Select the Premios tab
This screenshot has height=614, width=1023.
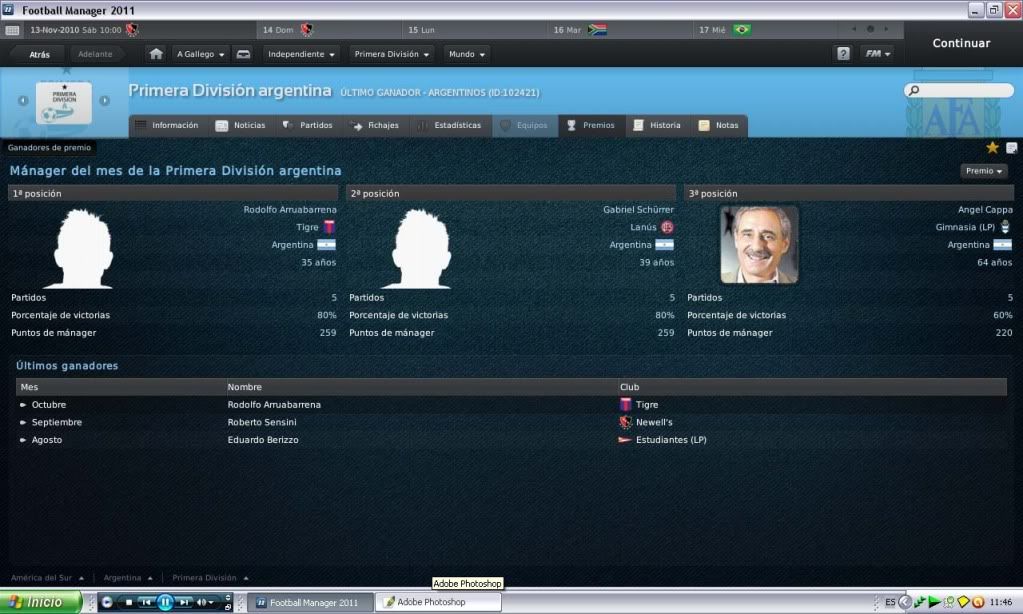591,125
